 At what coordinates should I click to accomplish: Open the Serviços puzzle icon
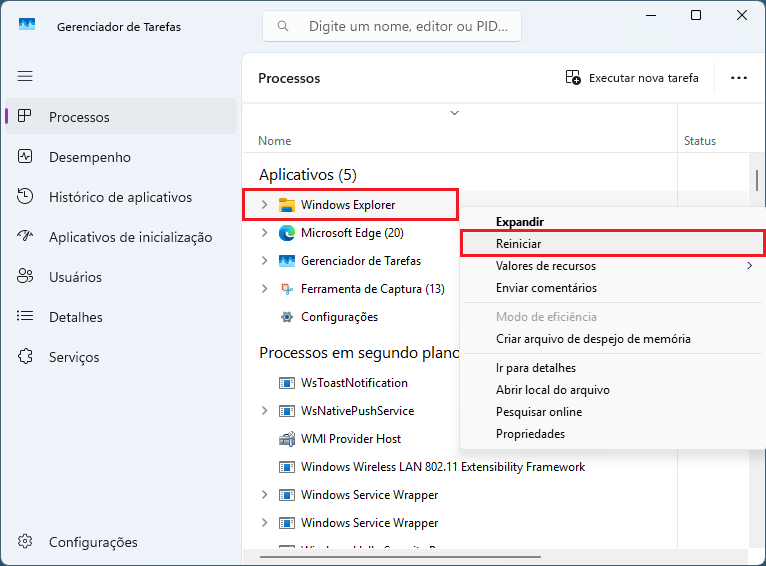27,357
